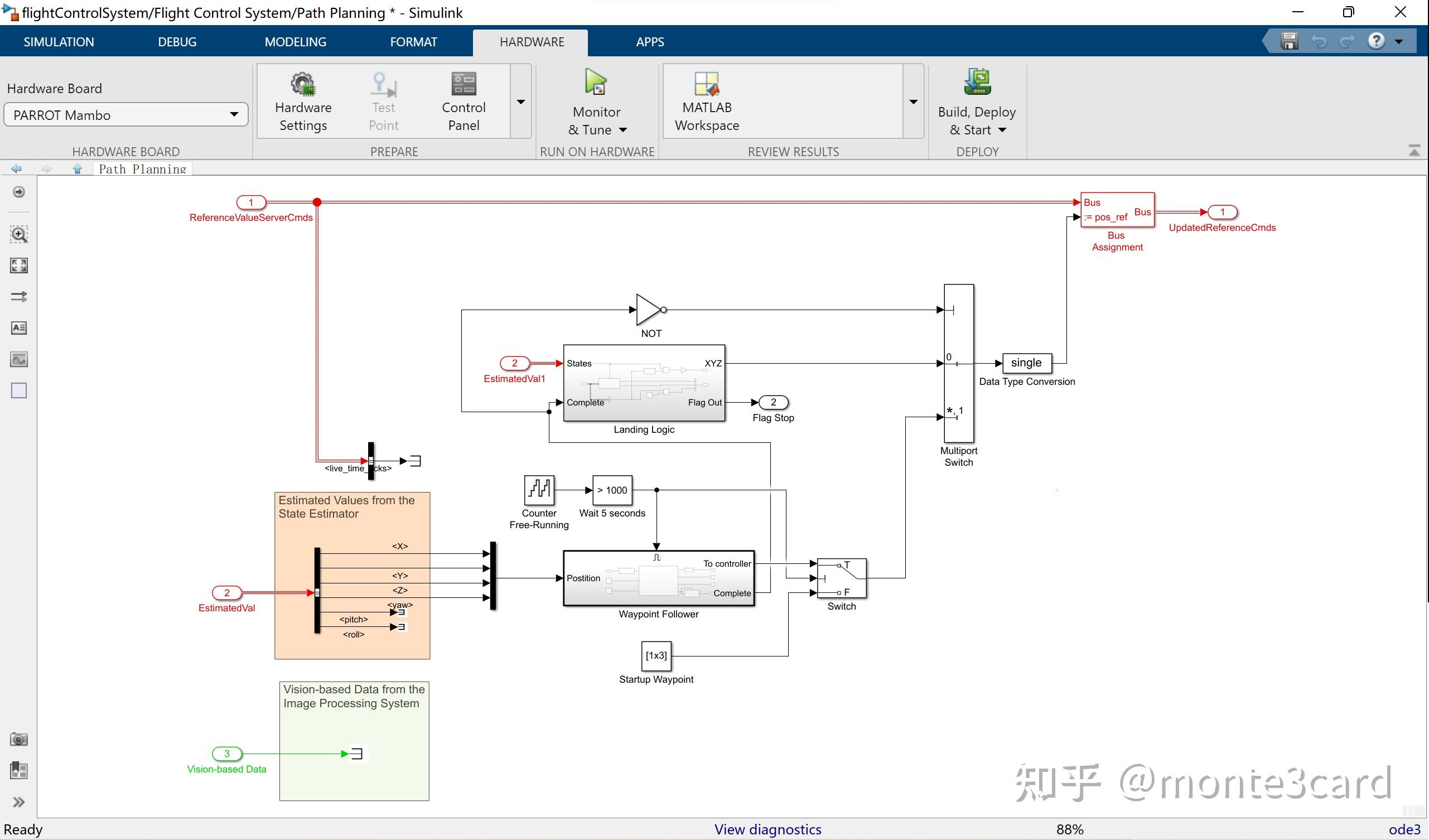Take a screenshot with the camera tool
The width and height of the screenshot is (1429, 840).
(19, 739)
